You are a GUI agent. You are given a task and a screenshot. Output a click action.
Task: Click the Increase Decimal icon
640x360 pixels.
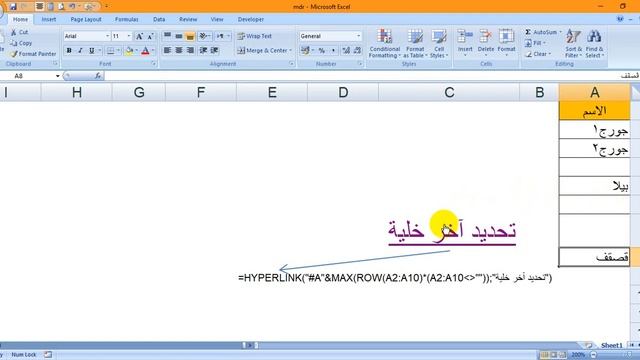346,51
